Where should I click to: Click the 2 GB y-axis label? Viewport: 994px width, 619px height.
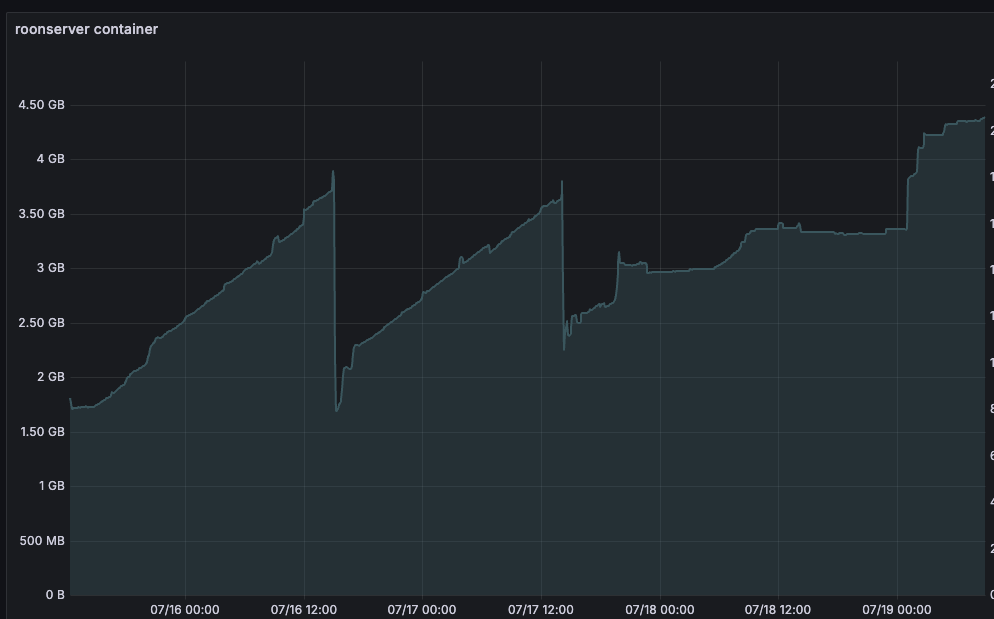(x=49, y=377)
